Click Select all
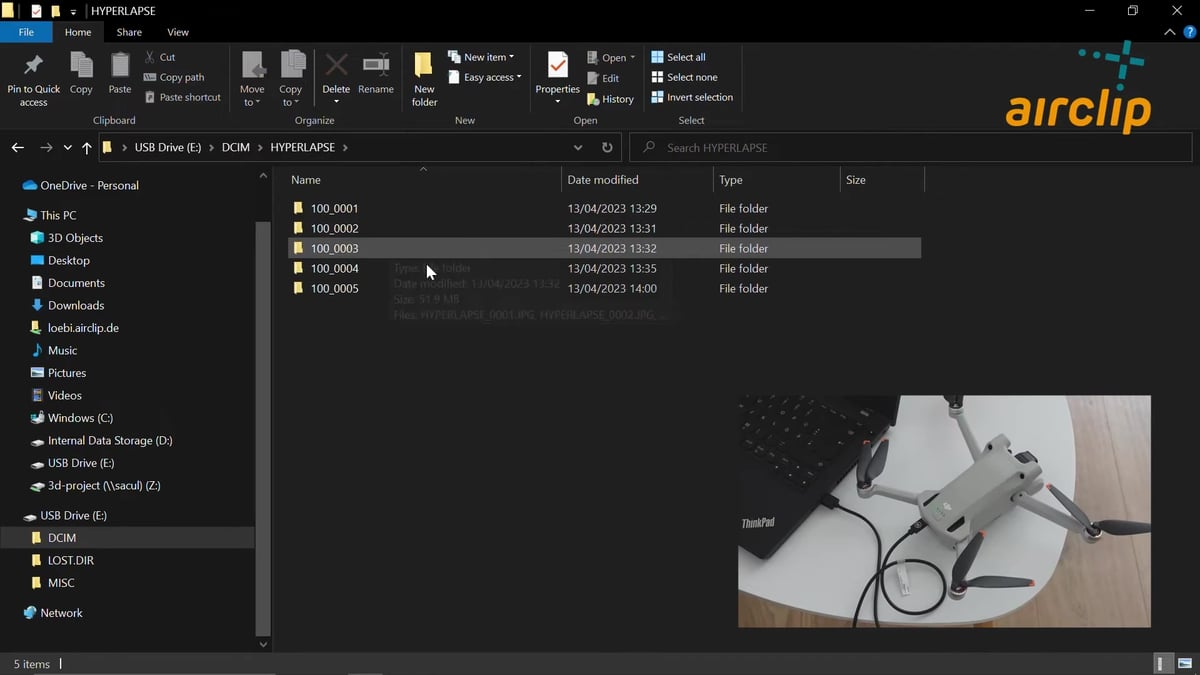 tap(678, 57)
